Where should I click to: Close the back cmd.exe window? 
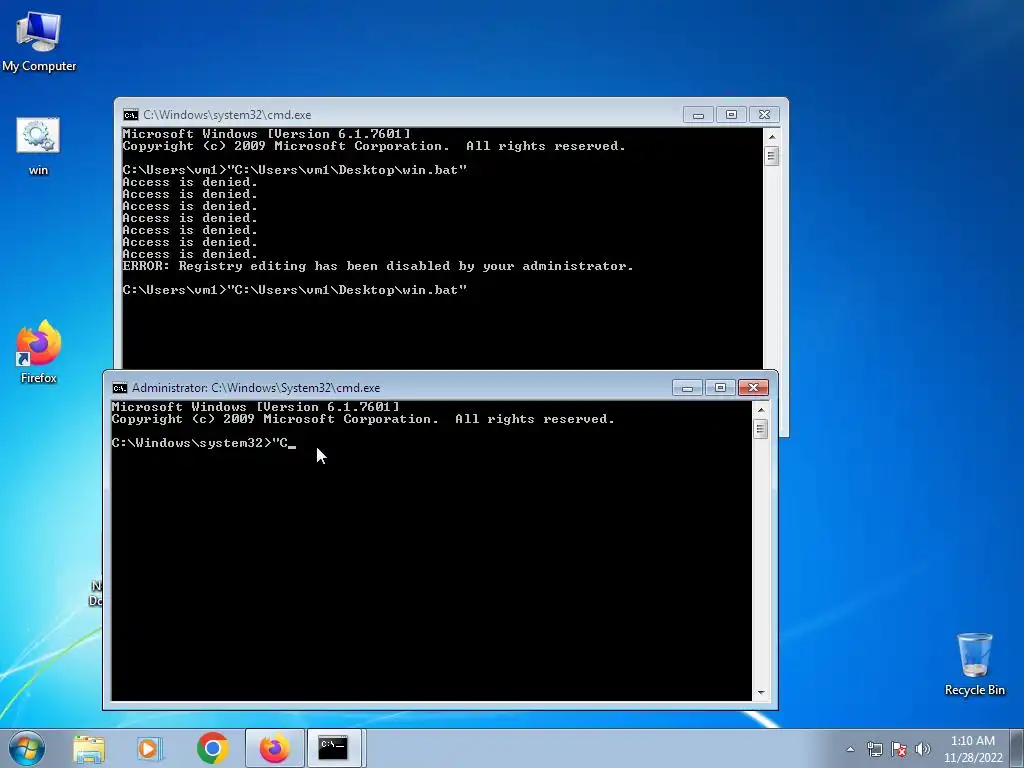coord(764,115)
